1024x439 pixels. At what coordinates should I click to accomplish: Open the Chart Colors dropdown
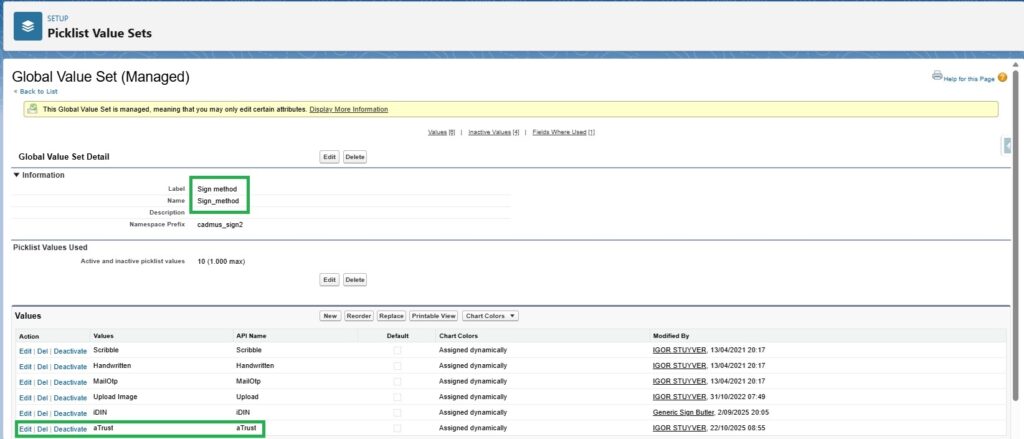490,316
